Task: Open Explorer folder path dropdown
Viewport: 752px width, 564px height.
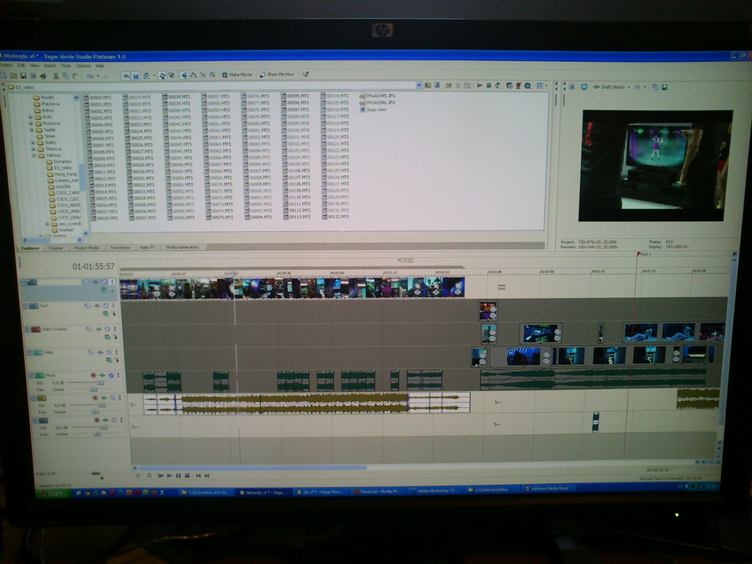Action: [x=419, y=85]
